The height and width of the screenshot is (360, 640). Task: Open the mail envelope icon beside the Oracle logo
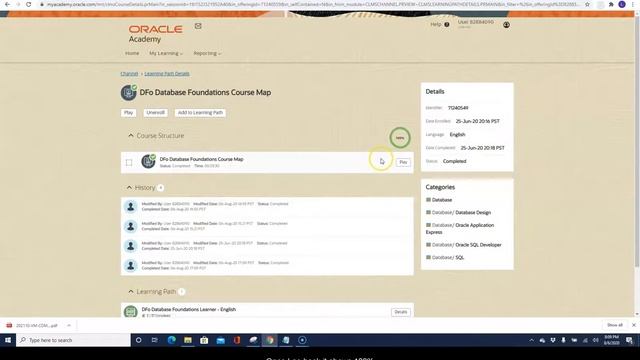(x=198, y=26)
